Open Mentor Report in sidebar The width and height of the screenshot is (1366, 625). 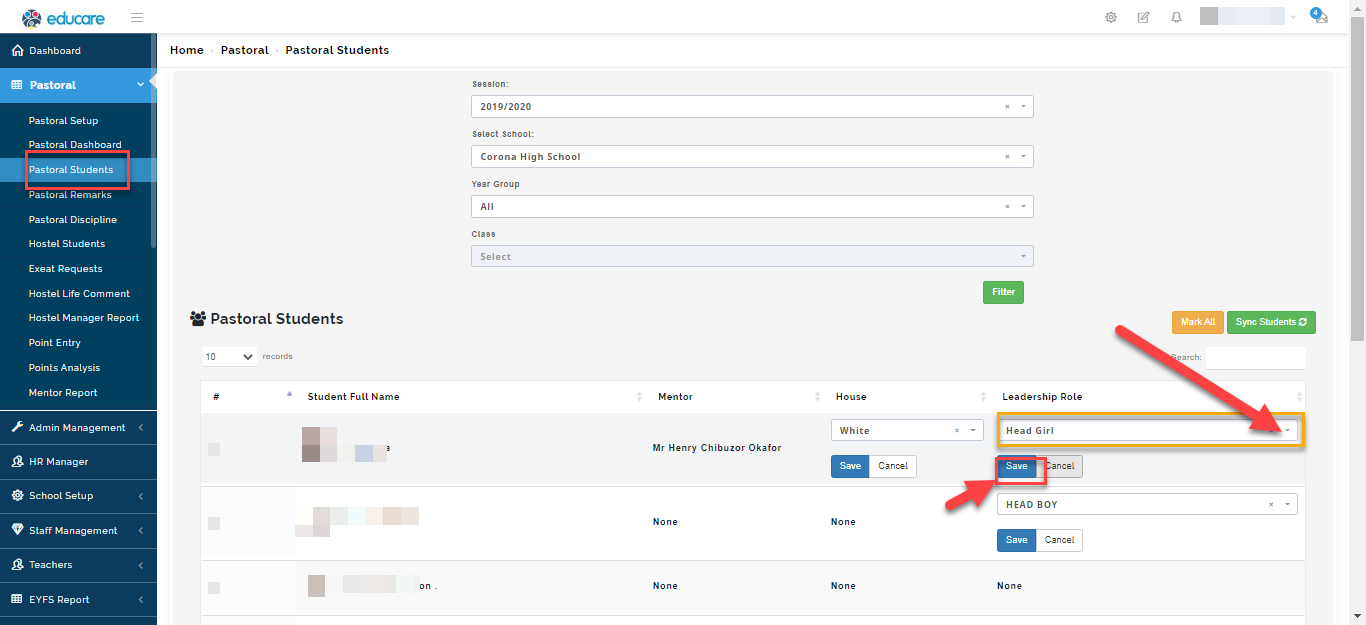pos(63,393)
